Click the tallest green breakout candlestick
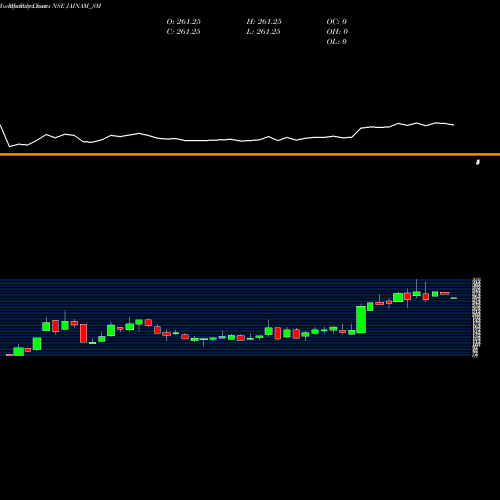This screenshot has height=500, width=500. [x=361, y=319]
